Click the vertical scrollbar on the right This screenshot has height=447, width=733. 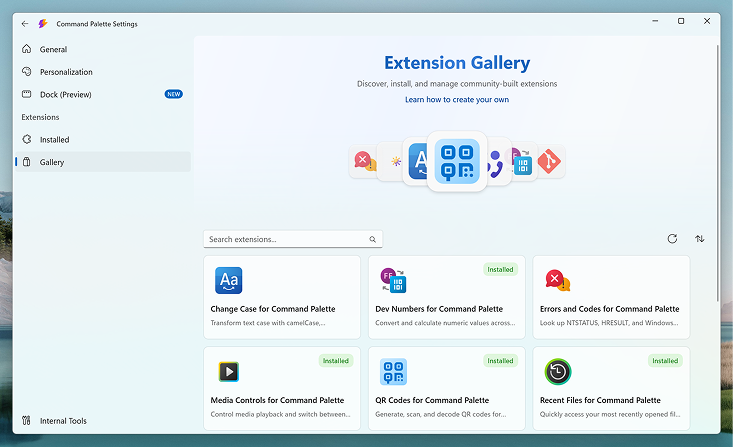718,173
